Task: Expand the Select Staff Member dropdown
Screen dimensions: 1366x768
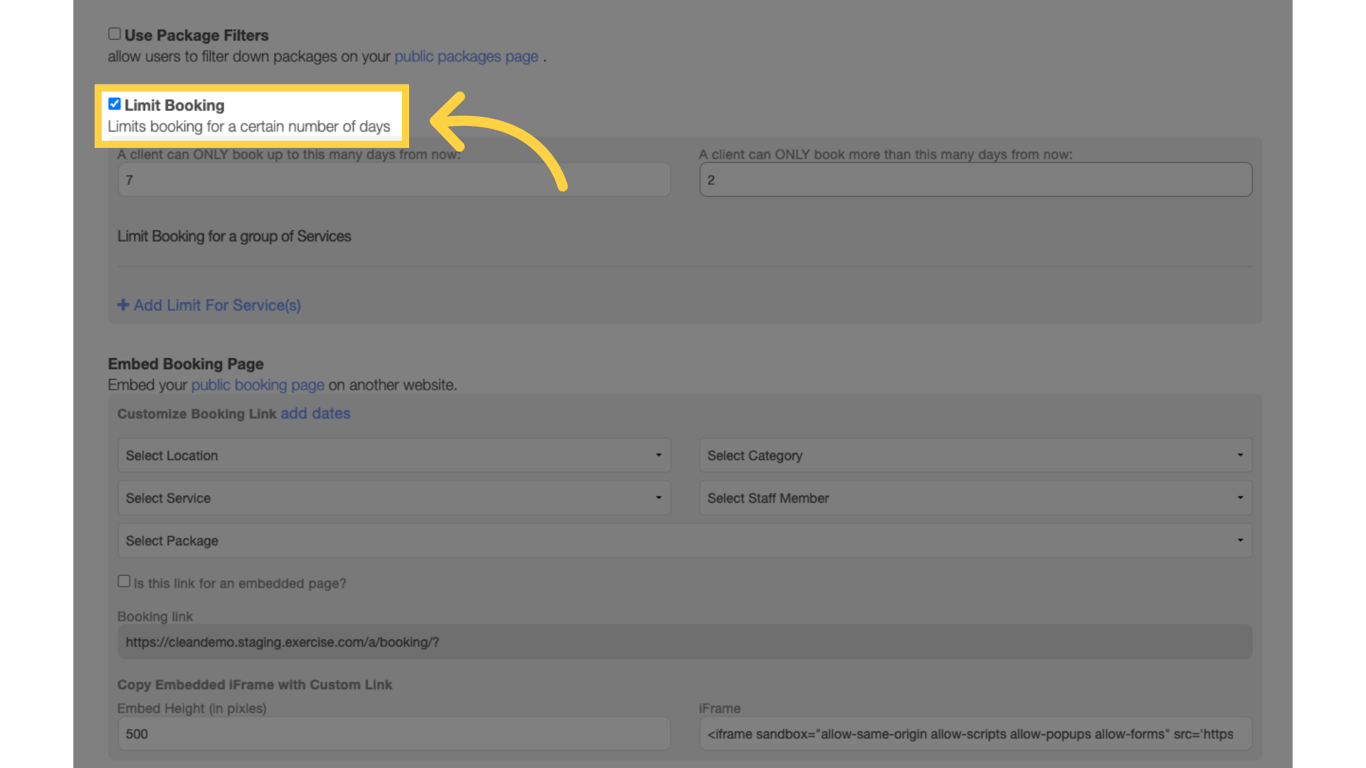Action: click(x=975, y=497)
